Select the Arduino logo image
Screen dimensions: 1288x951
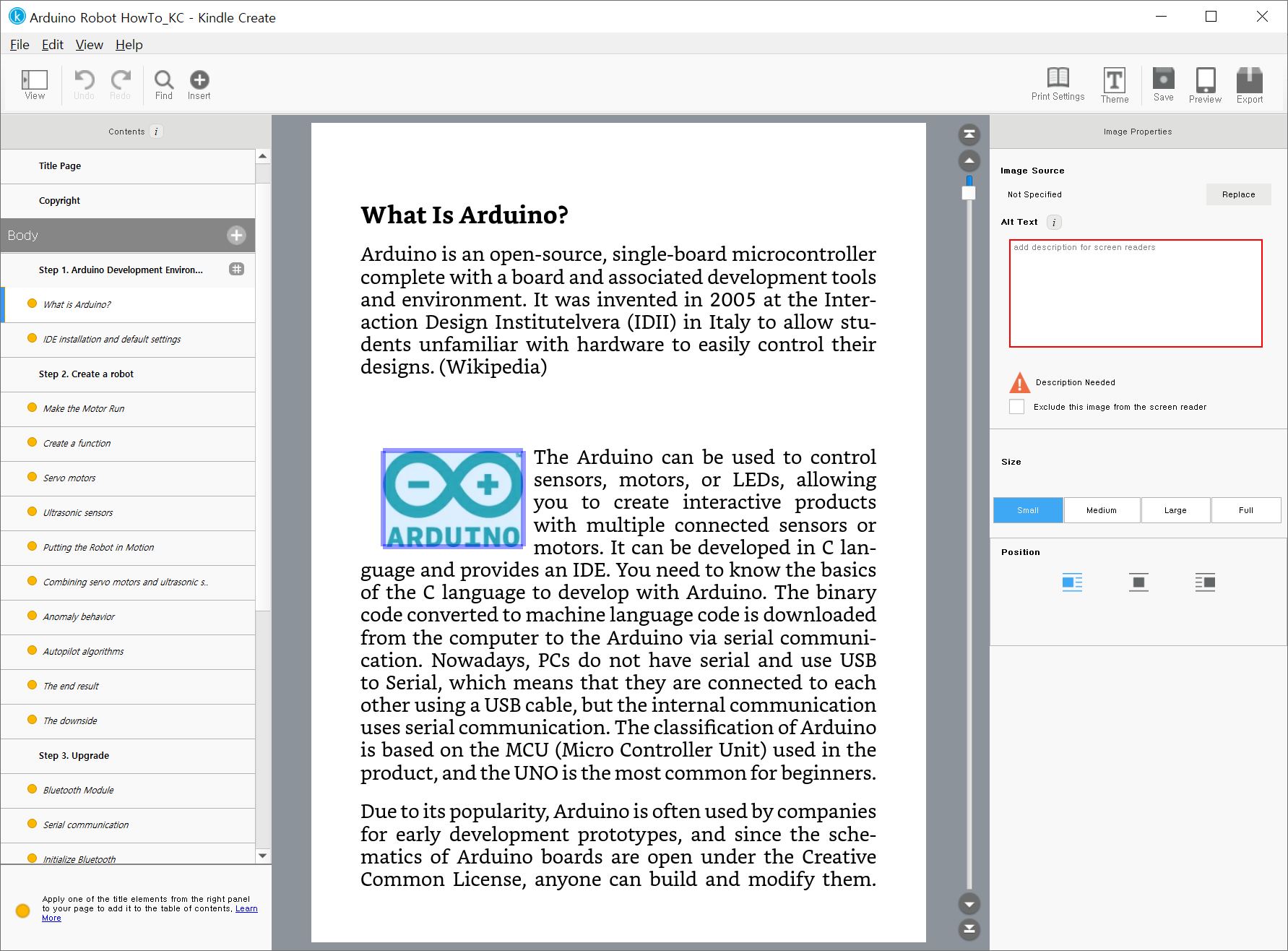pos(453,499)
